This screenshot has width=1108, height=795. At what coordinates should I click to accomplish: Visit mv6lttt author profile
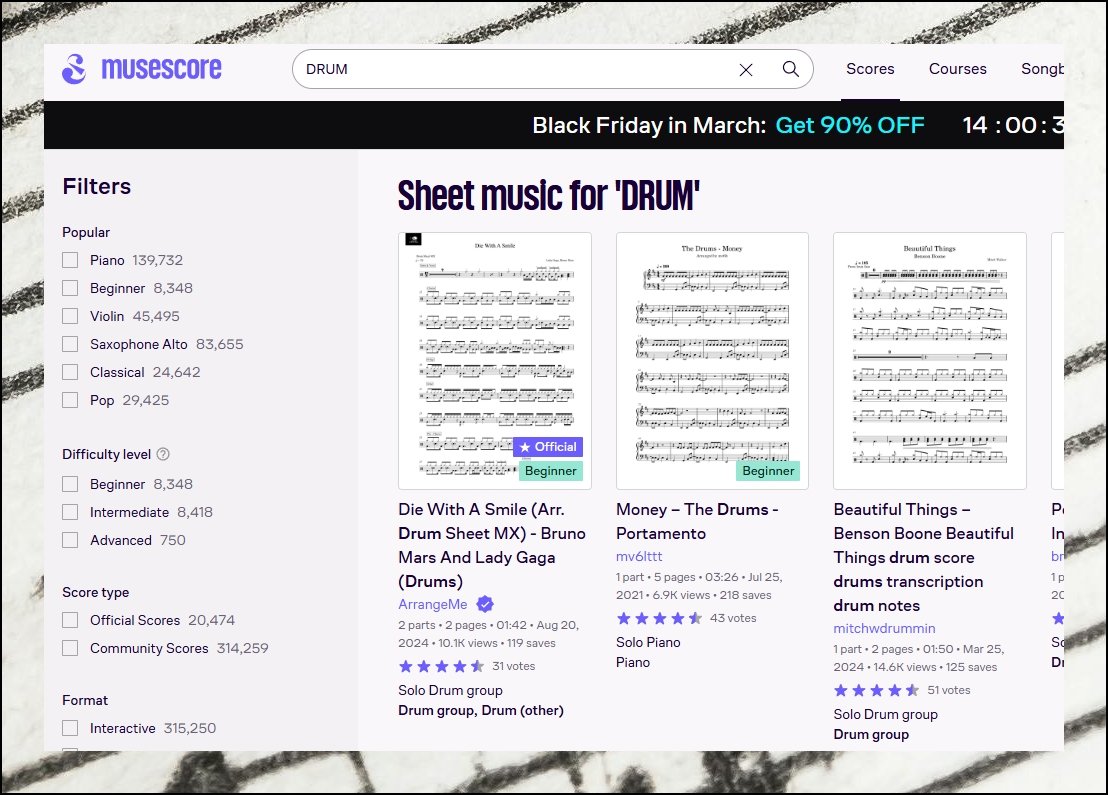(x=639, y=556)
